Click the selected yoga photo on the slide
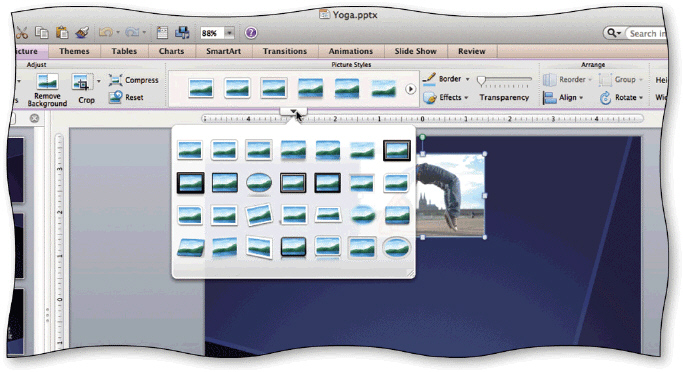The height and width of the screenshot is (372, 683). [451, 195]
